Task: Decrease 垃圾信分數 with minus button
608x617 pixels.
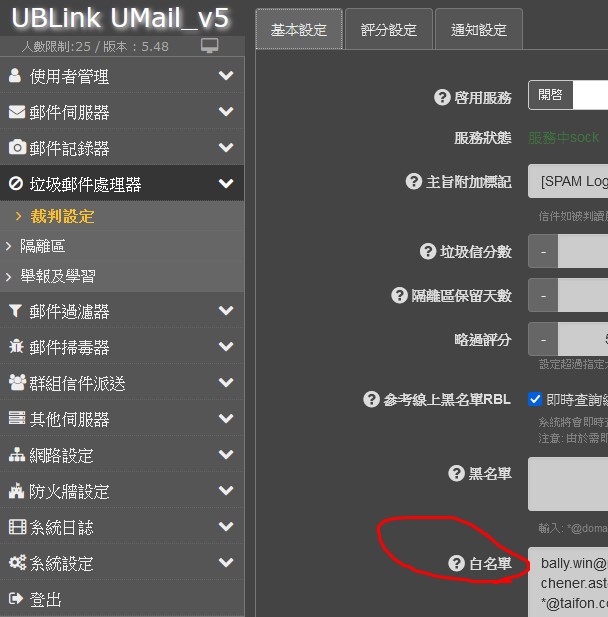Action: (543, 251)
